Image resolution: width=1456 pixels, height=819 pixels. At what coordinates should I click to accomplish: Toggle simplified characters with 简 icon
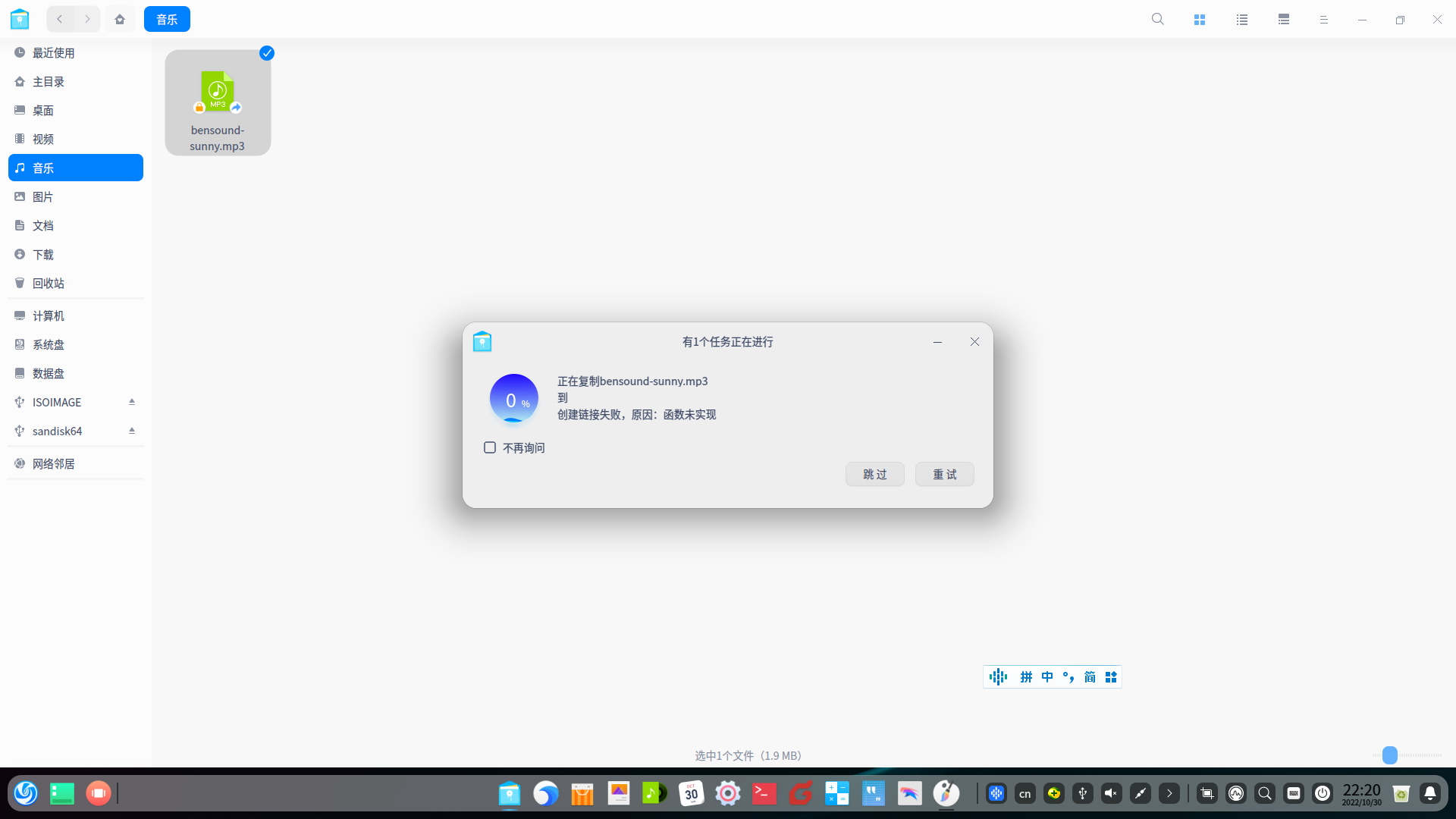point(1090,676)
